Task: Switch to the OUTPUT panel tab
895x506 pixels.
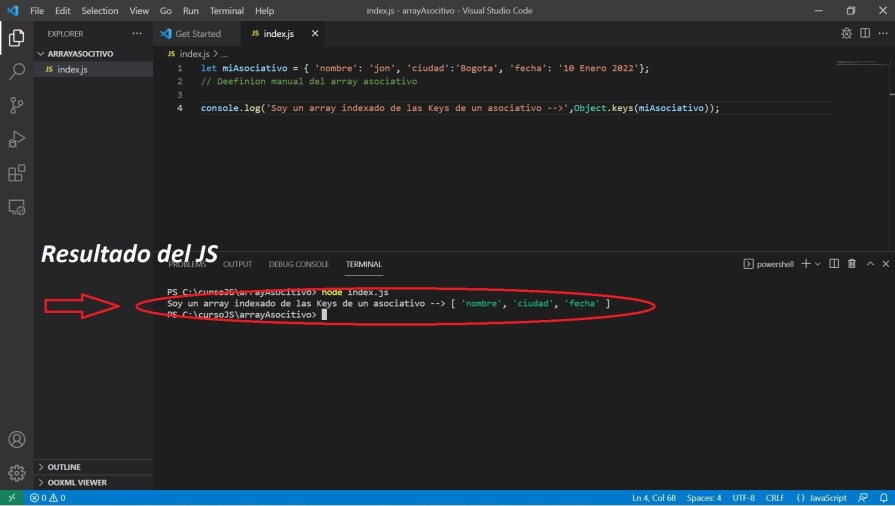Action: [237, 264]
